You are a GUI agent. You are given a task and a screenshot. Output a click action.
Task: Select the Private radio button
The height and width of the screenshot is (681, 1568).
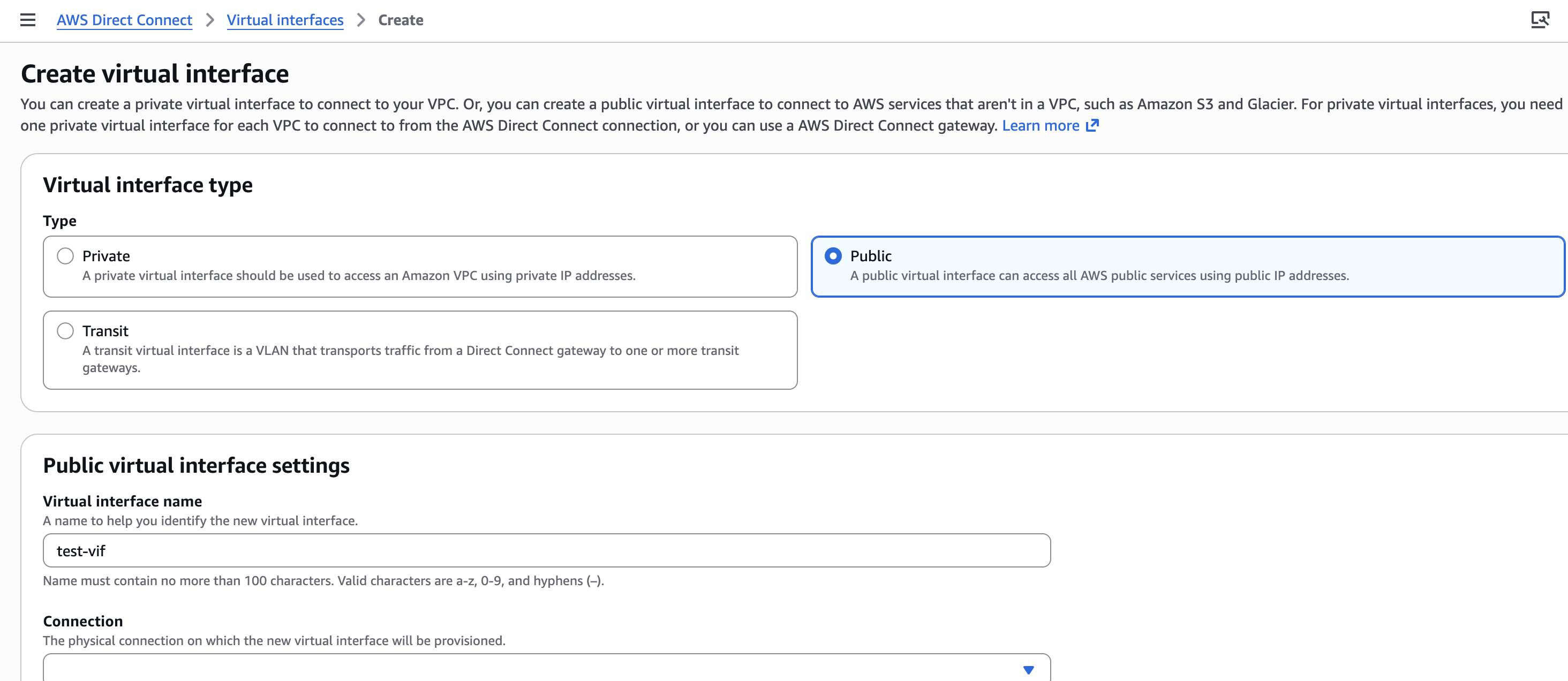click(65, 255)
